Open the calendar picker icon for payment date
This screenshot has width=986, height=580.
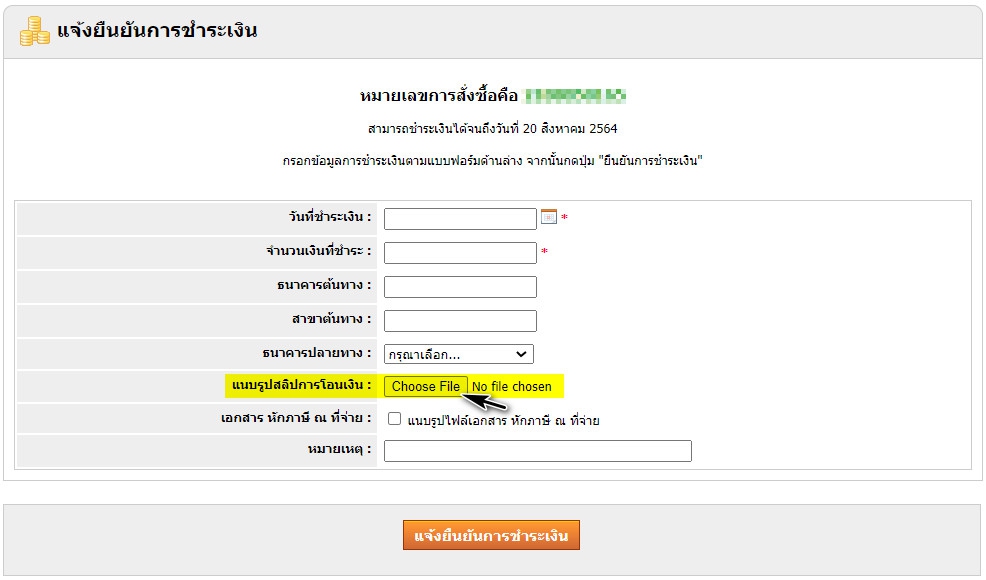pyautogui.click(x=548, y=217)
